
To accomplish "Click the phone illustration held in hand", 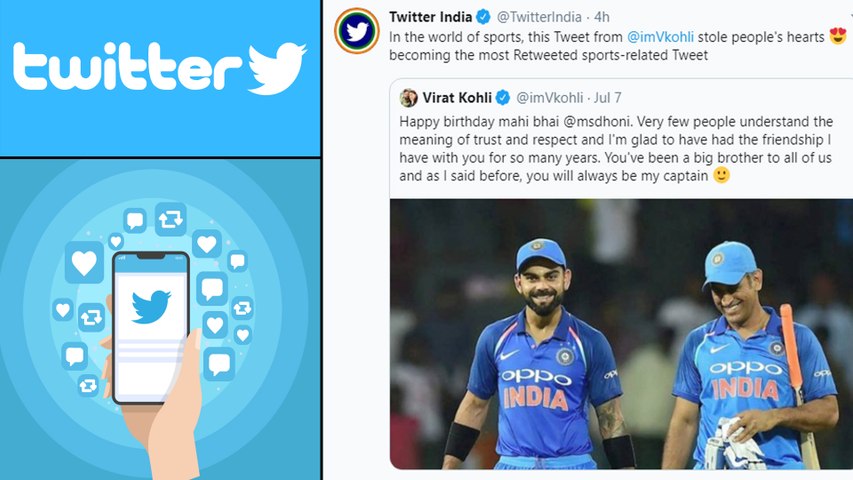I will (150, 327).
